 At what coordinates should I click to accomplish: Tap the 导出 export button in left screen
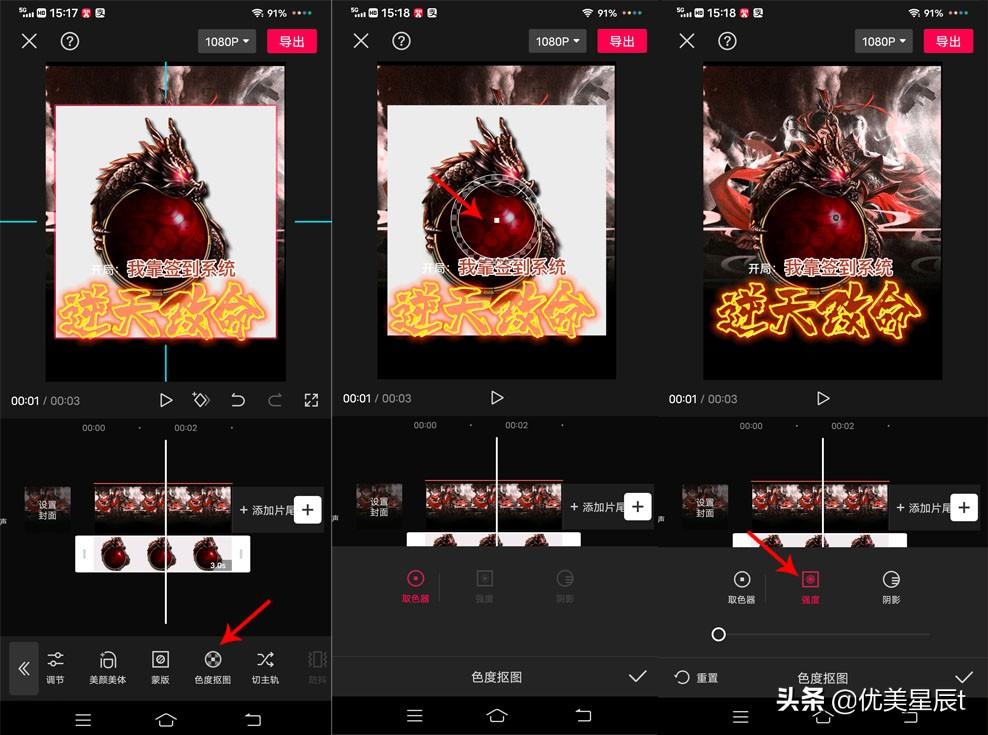[292, 42]
